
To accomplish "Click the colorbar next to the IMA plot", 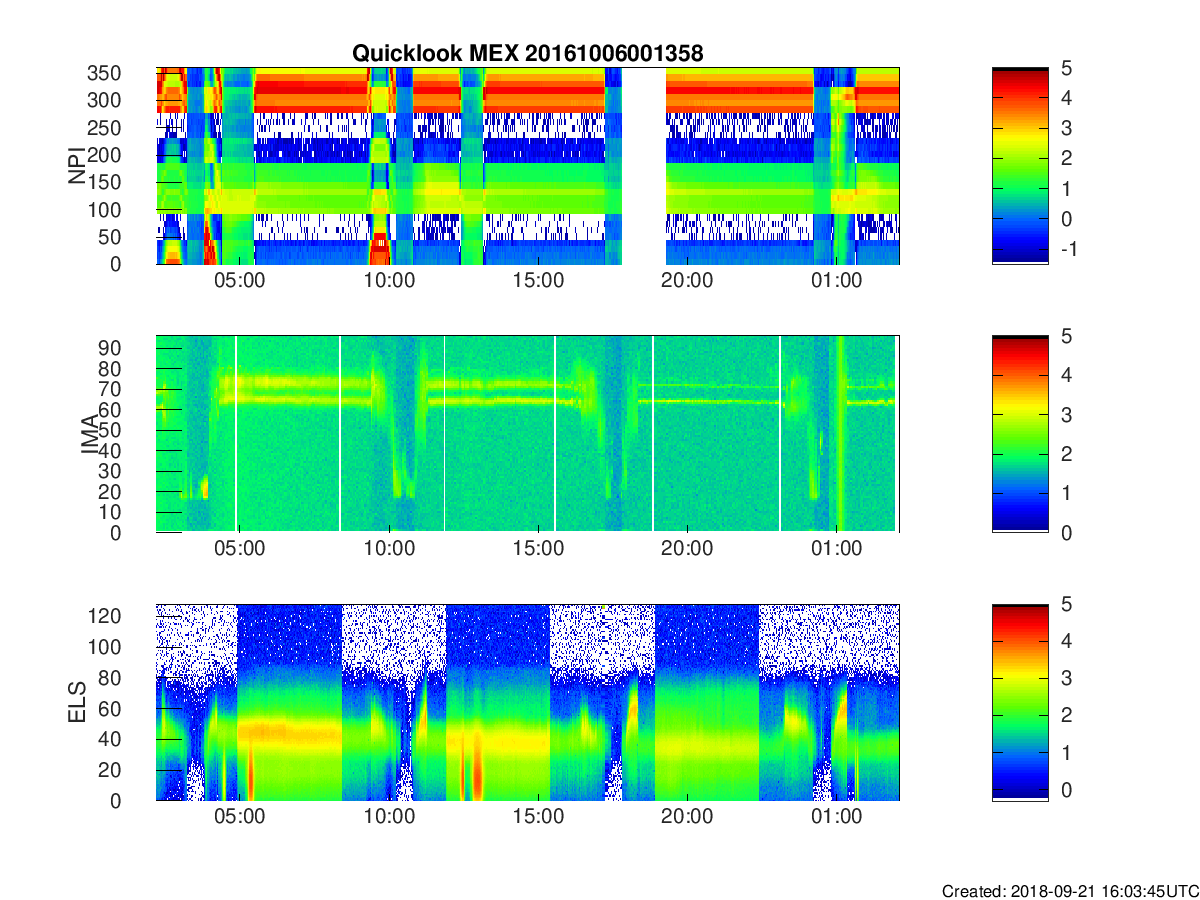I will click(x=1020, y=434).
